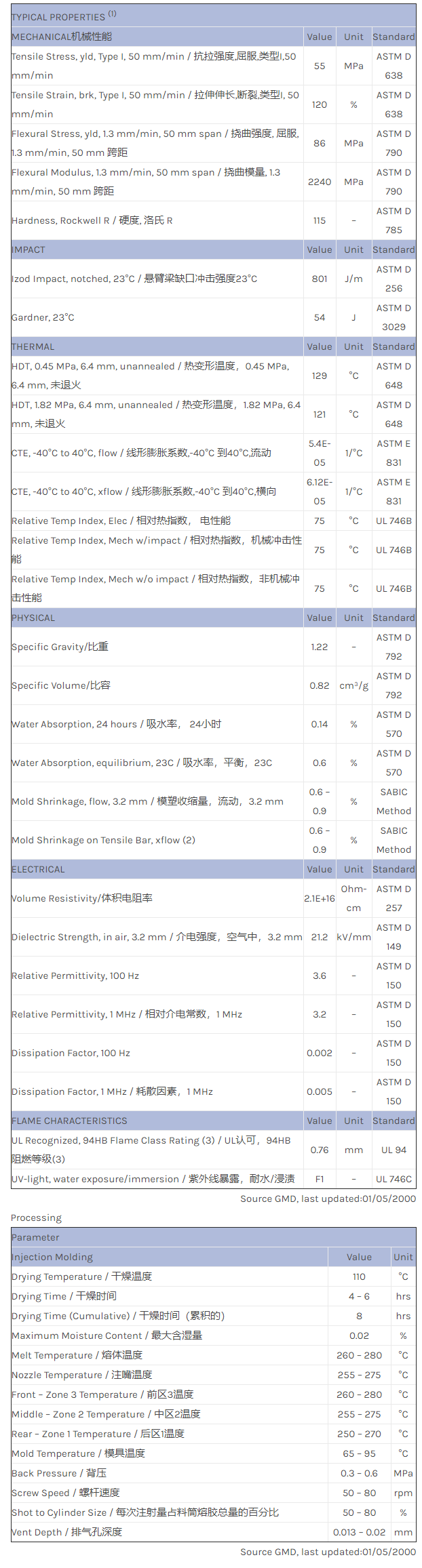The height and width of the screenshot is (1568, 422).
Task: Click the Izod Impact notched row
Action: pos(134,279)
